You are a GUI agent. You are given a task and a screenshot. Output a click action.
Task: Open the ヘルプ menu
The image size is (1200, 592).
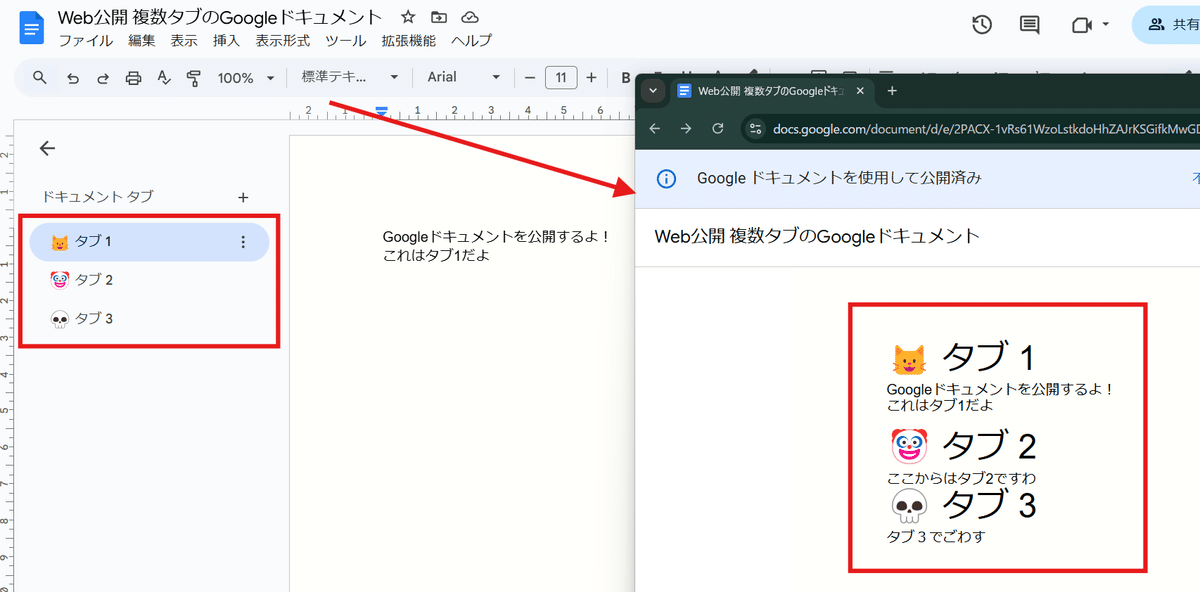point(471,41)
